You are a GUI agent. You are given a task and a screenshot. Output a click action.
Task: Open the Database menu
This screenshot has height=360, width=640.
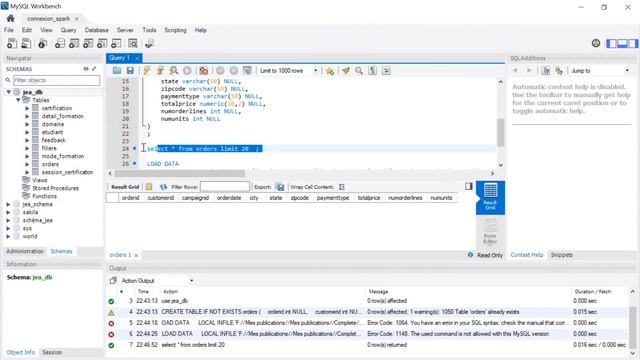[x=96, y=30]
